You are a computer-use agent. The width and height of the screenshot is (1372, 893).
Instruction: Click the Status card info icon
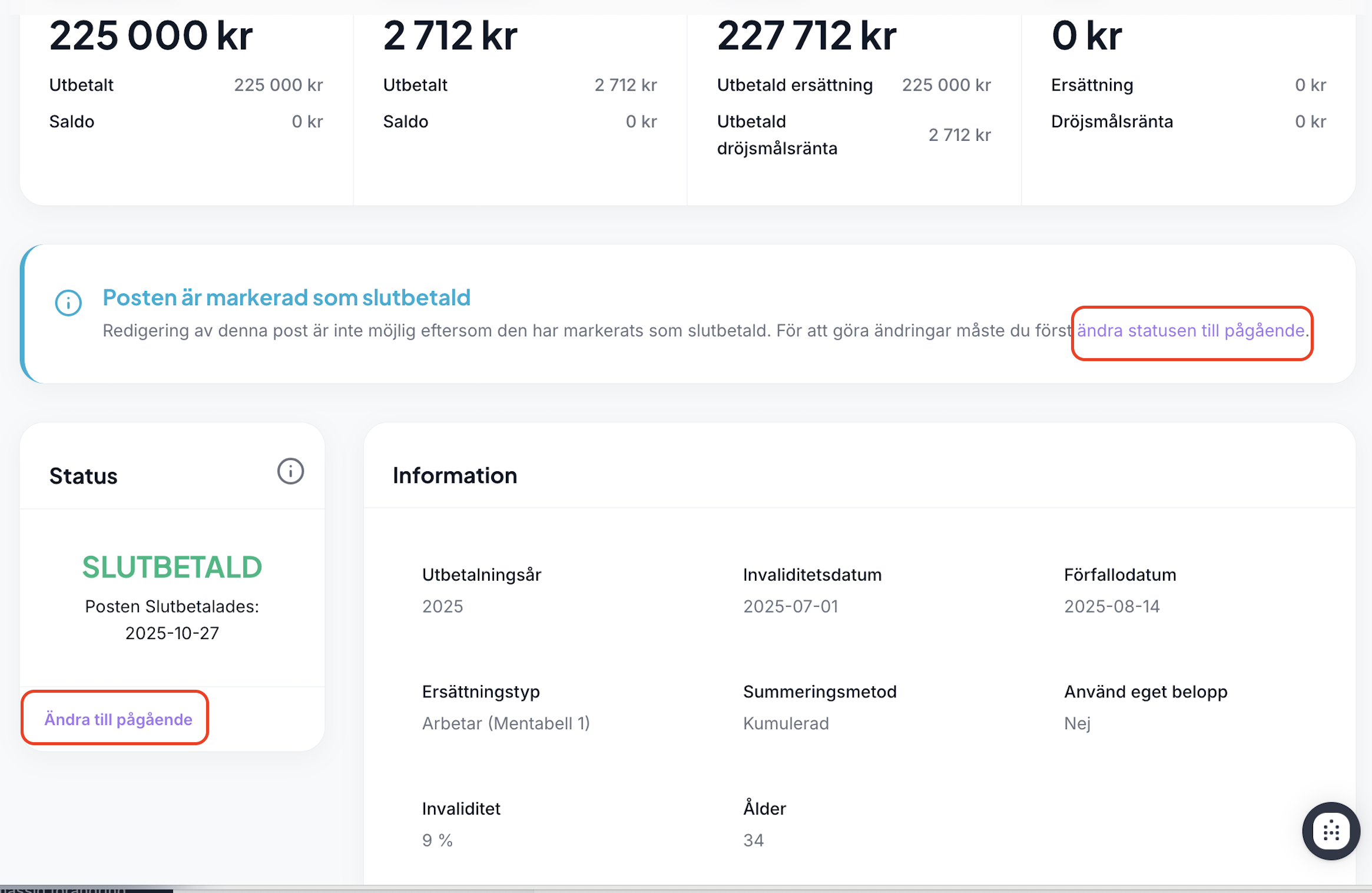click(x=290, y=471)
